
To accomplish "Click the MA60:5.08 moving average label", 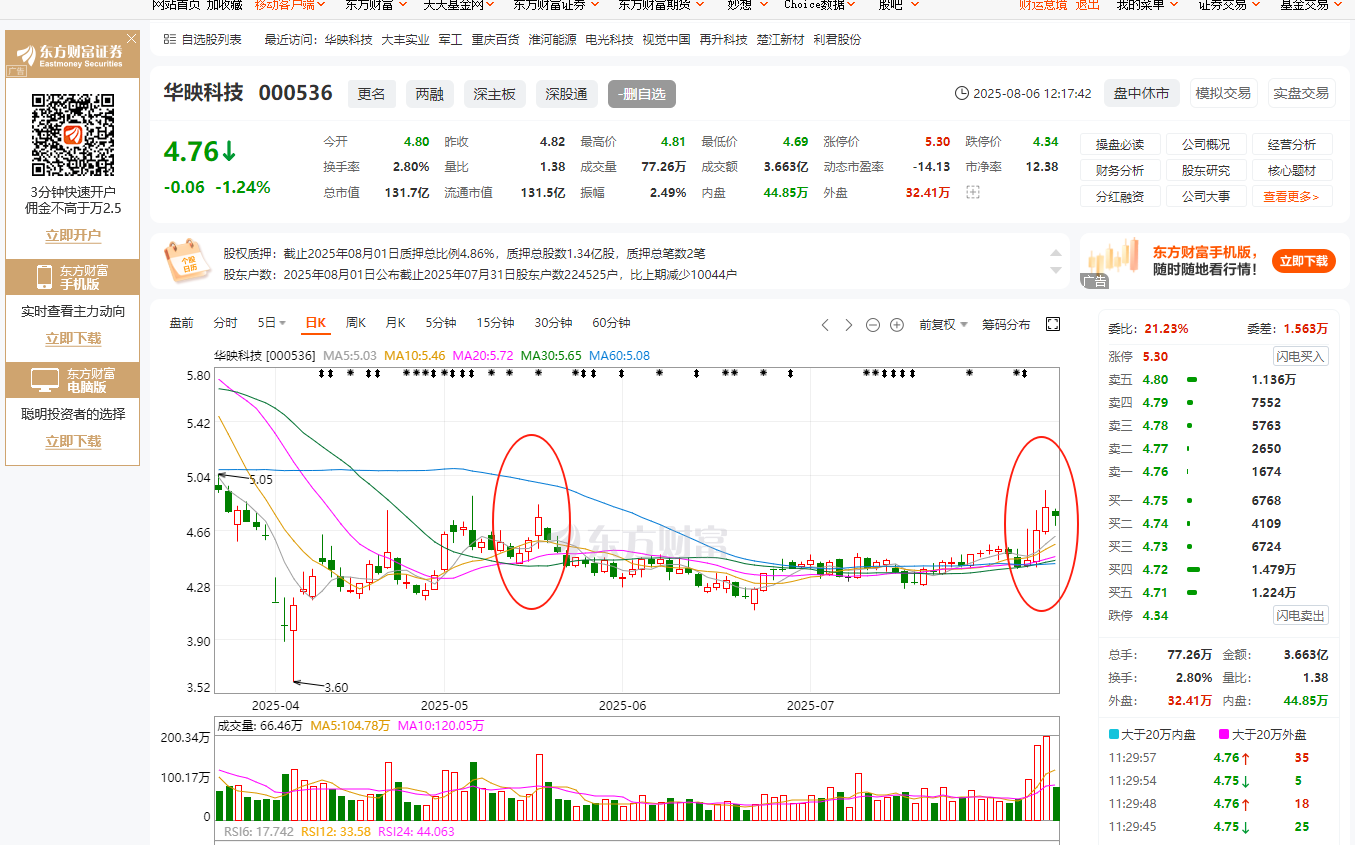I will [620, 355].
